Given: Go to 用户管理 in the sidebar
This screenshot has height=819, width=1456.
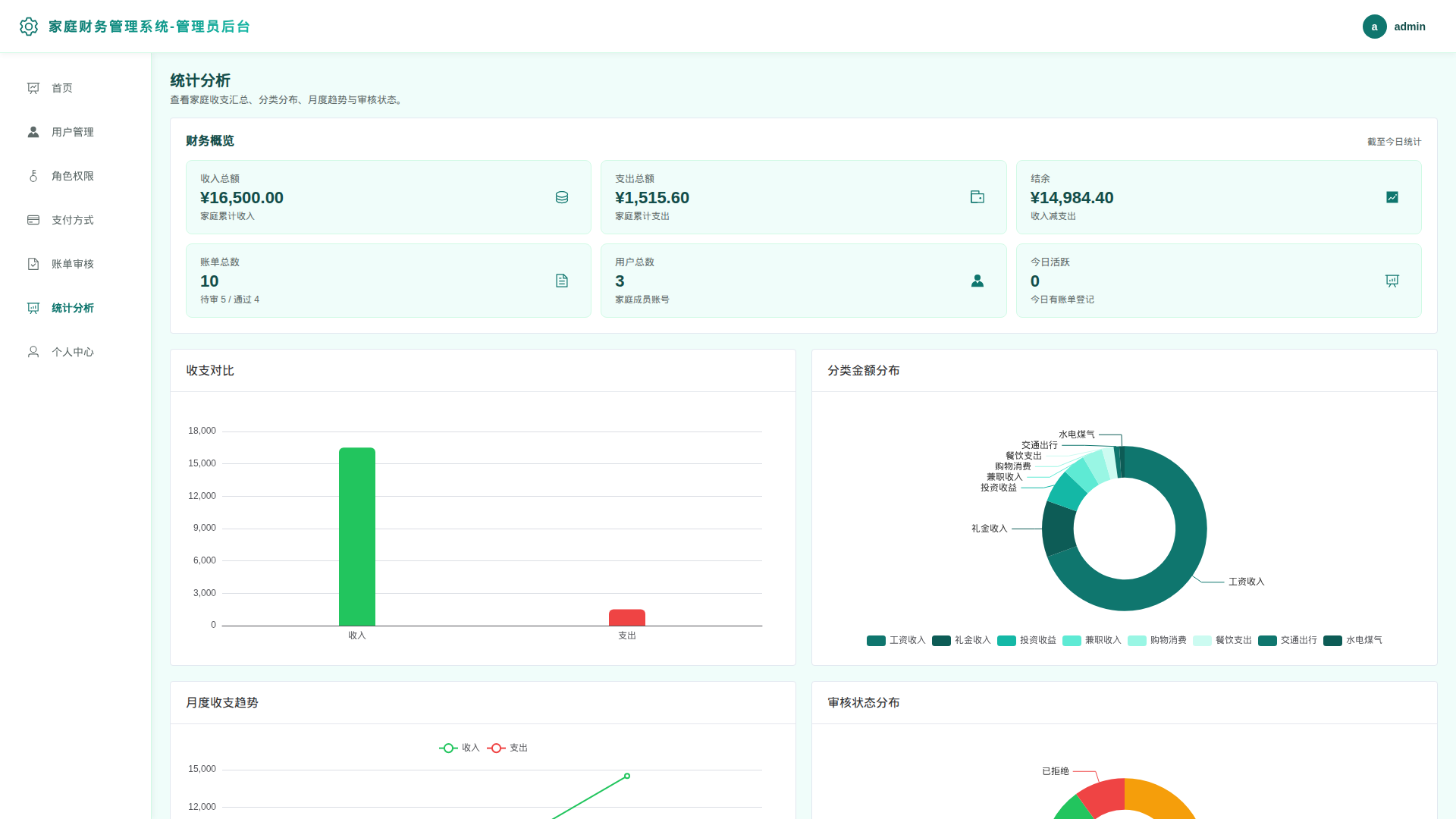Looking at the screenshot, I should 75,132.
